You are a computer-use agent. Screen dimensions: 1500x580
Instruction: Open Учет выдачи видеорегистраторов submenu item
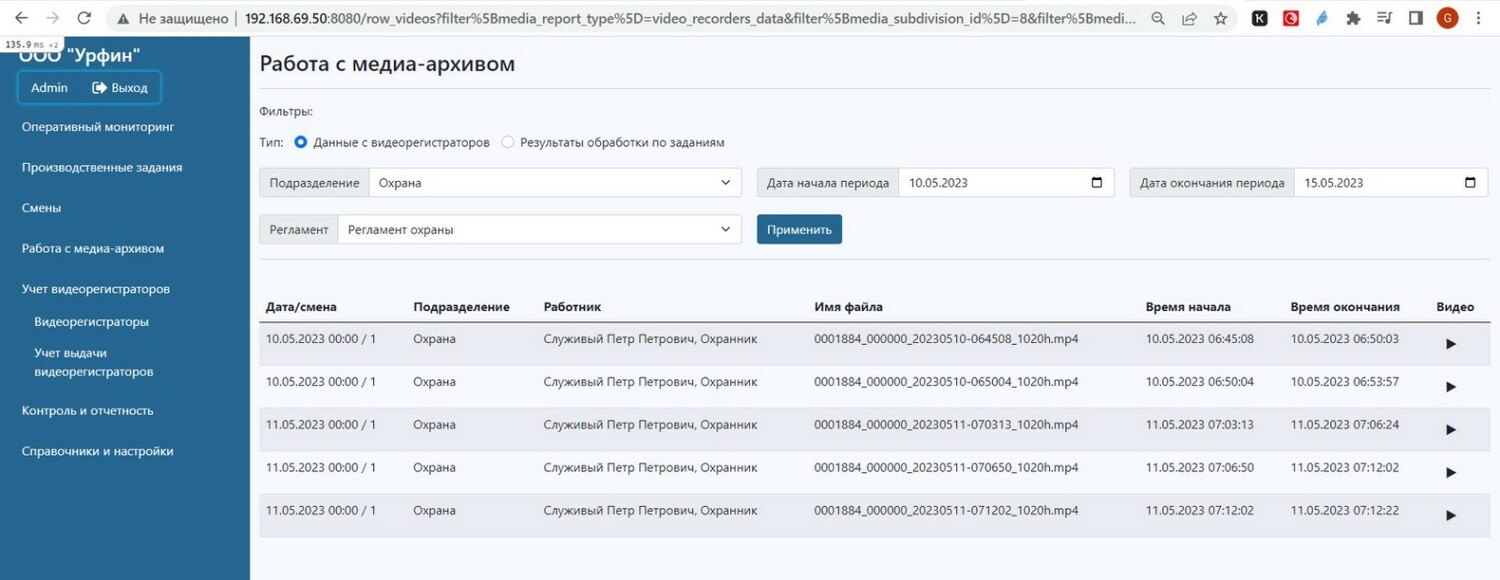(93, 362)
